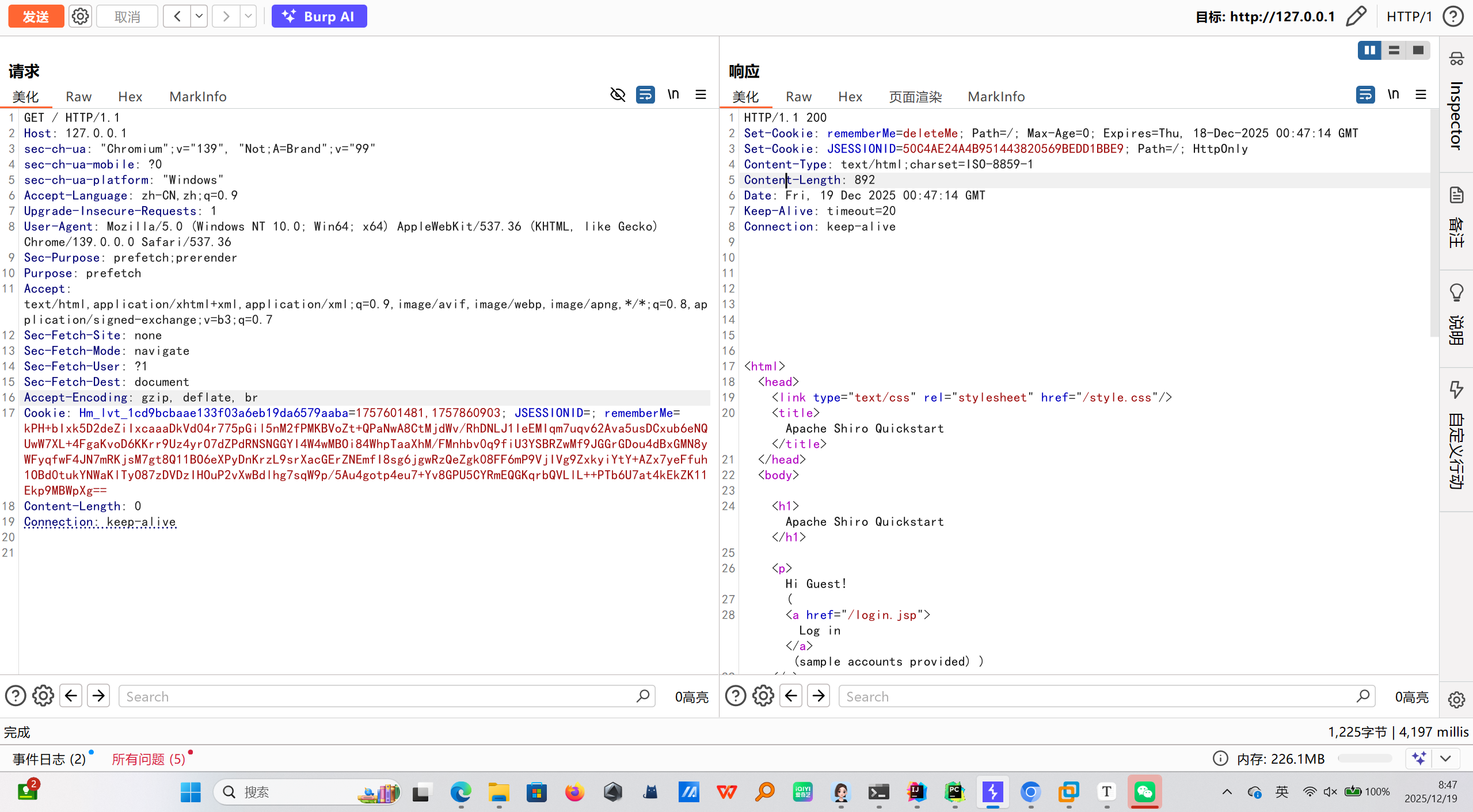Image resolution: width=1473 pixels, height=812 pixels.
Task: Edit the target with the pencil icon
Action: coord(1356,16)
